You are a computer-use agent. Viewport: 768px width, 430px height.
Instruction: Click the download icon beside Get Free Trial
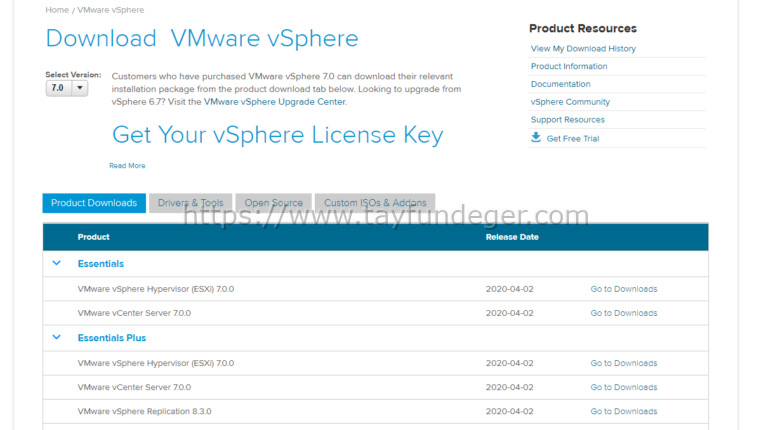tap(536, 138)
